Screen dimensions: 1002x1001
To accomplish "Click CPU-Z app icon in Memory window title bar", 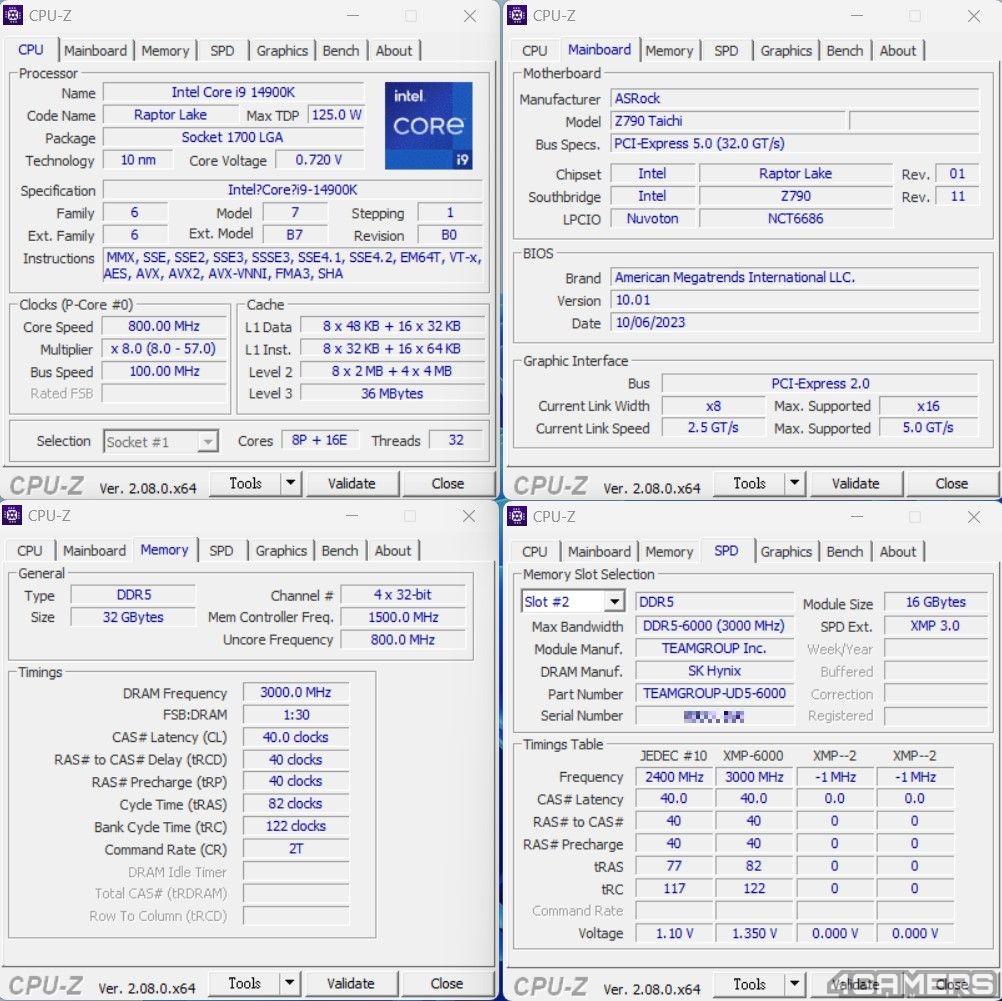I will pyautogui.click(x=12, y=515).
